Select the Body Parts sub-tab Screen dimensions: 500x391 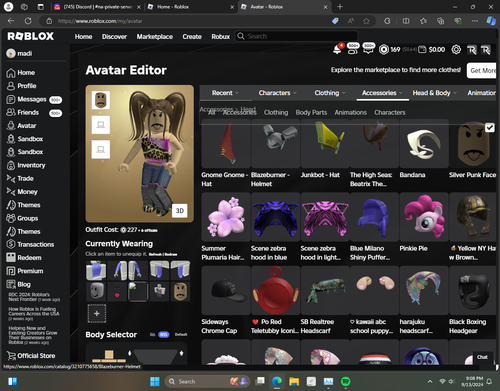click(x=311, y=112)
